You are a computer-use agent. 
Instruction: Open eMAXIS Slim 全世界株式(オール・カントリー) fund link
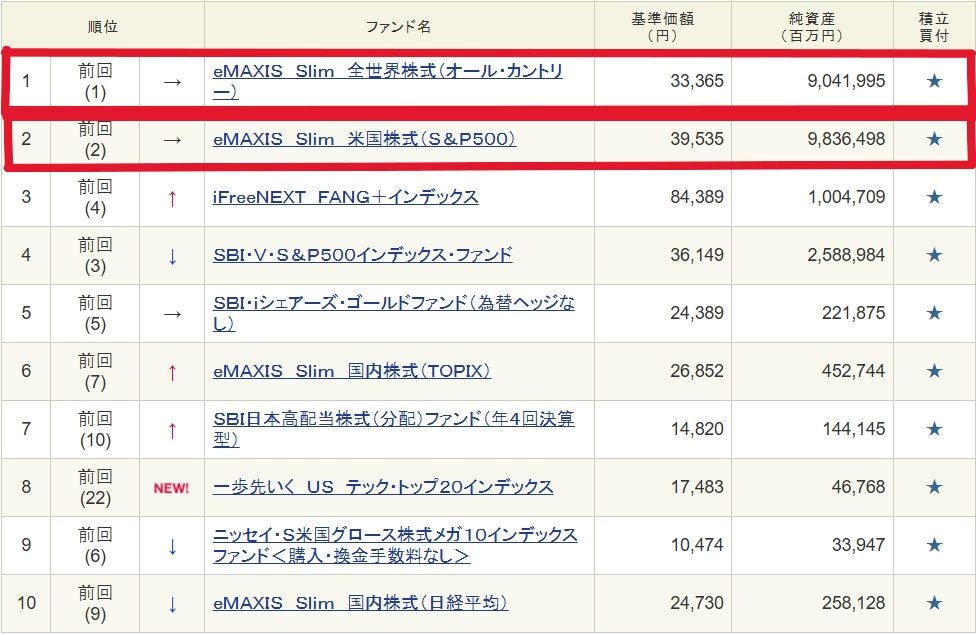[387, 72]
